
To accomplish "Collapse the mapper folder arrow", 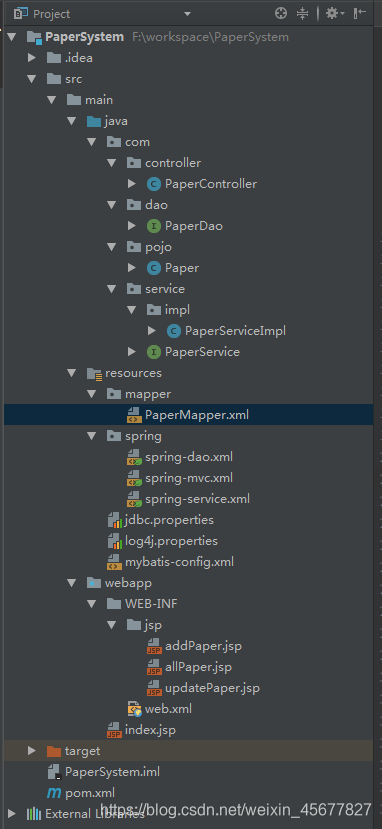I will (x=92, y=394).
